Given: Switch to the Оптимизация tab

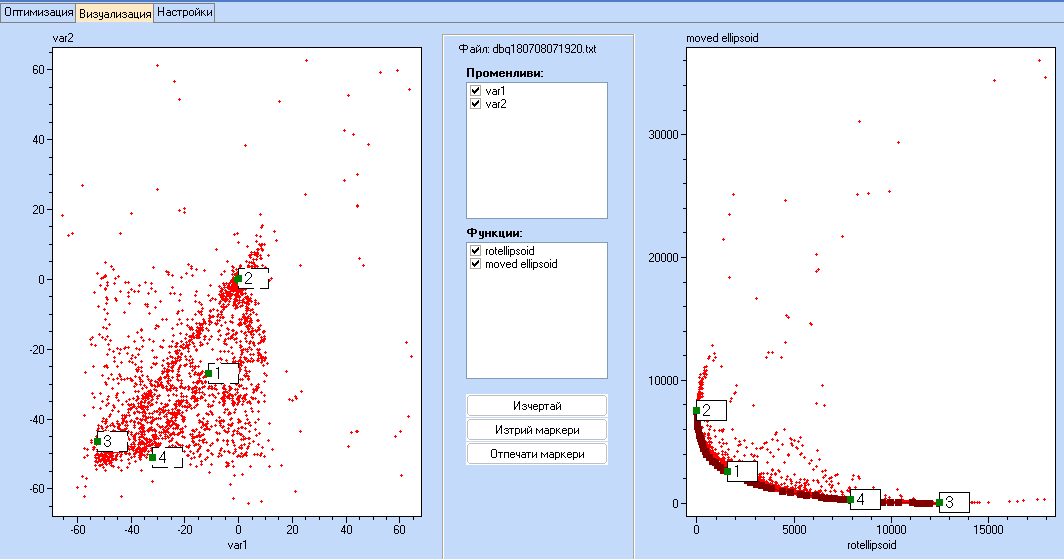Looking at the screenshot, I should (38, 13).
